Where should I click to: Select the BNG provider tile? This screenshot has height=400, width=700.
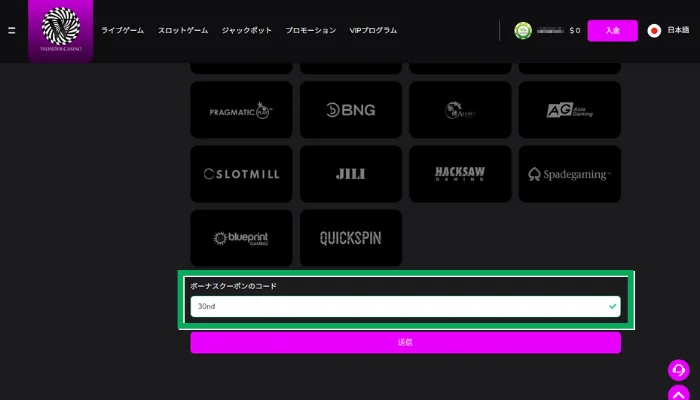click(351, 110)
